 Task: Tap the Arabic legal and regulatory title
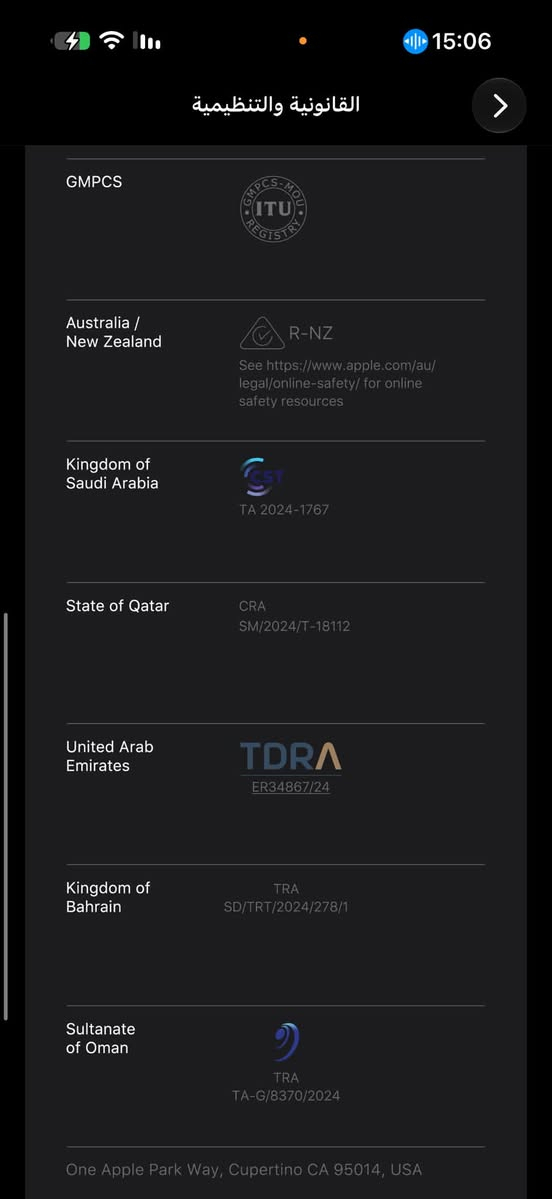pyautogui.click(x=276, y=105)
